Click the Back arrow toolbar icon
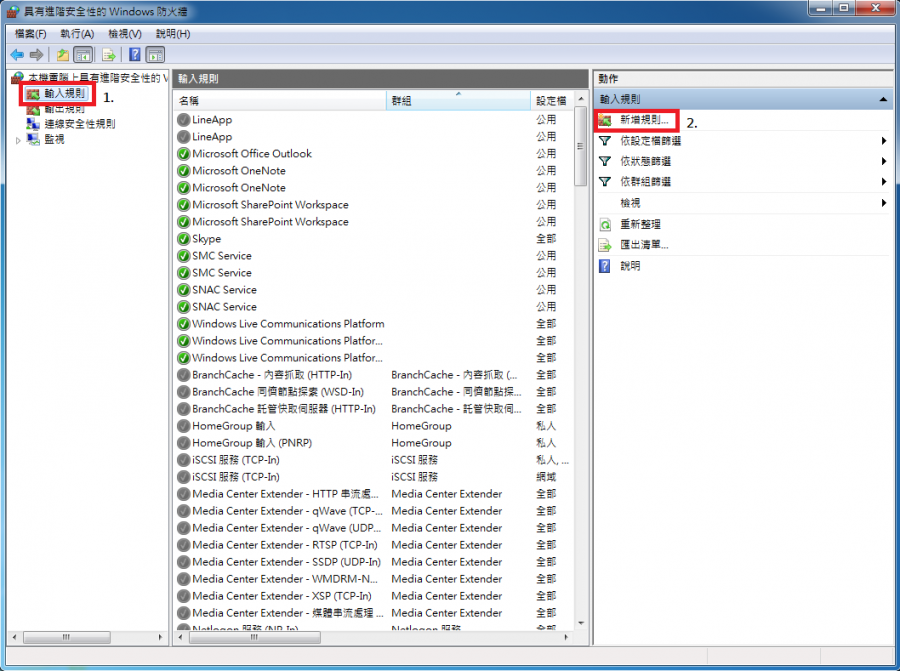900x671 pixels. point(17,54)
